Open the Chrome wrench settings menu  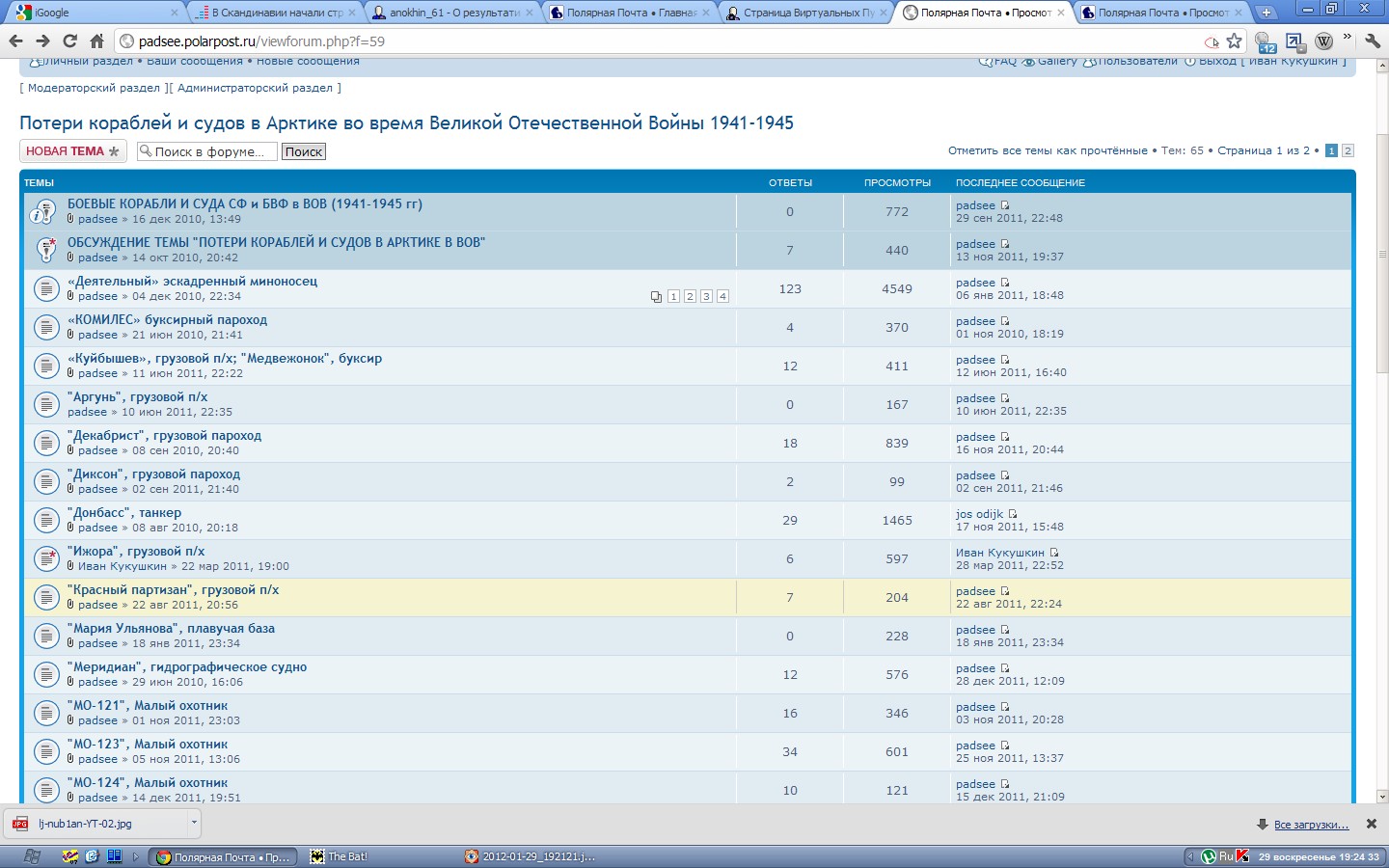coord(1373,41)
